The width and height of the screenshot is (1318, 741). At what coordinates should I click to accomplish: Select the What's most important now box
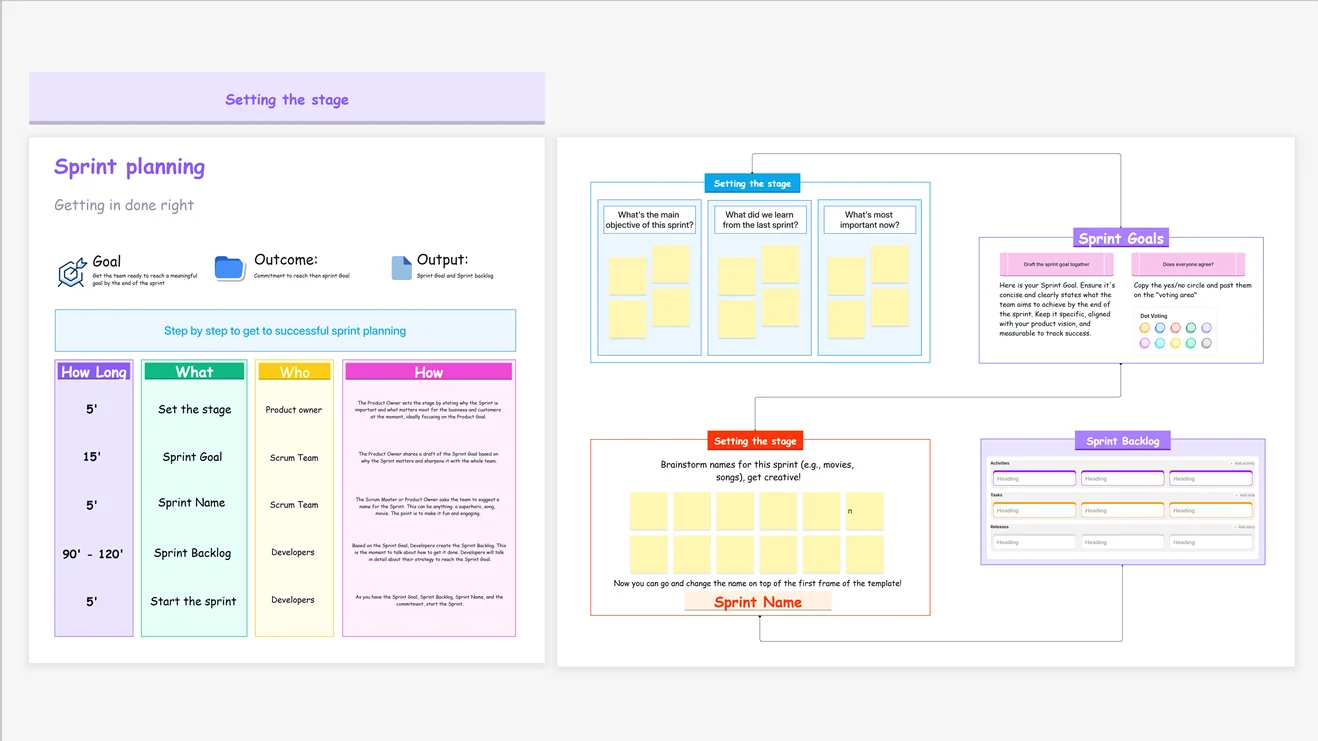point(869,220)
